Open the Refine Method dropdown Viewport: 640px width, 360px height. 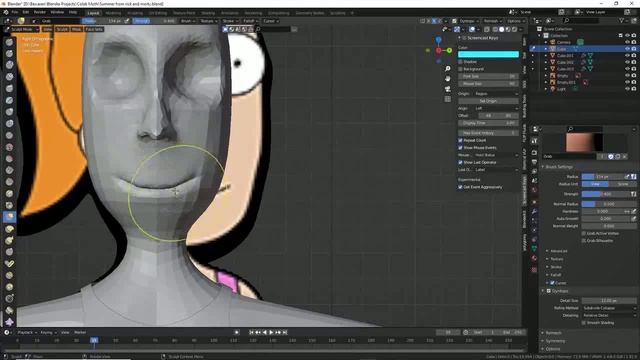click(x=609, y=308)
